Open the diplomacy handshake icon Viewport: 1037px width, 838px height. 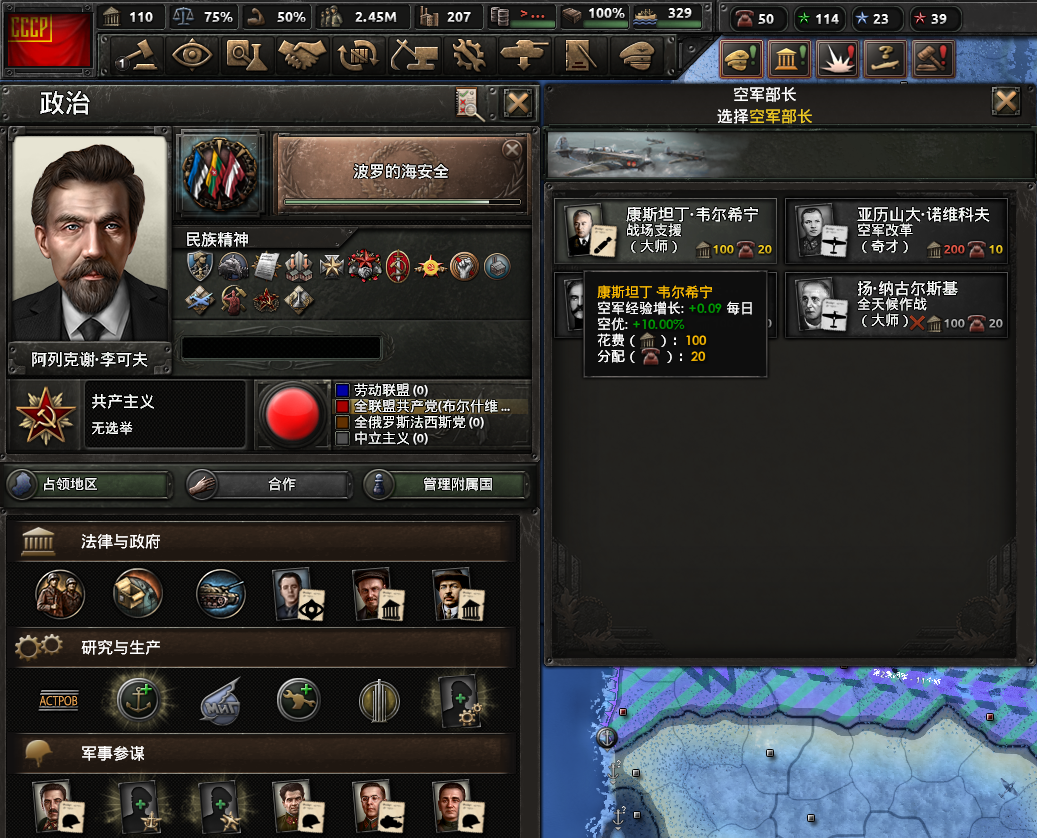pos(301,55)
